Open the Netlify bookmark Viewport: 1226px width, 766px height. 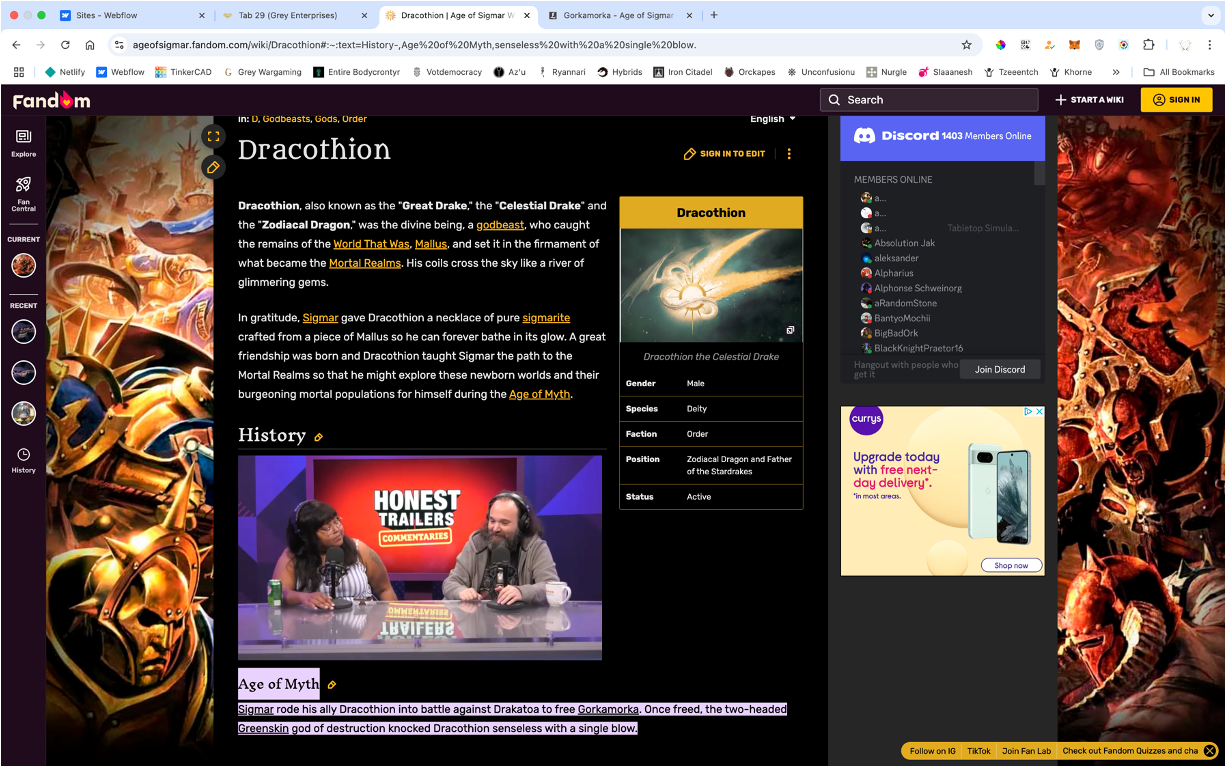click(x=65, y=72)
